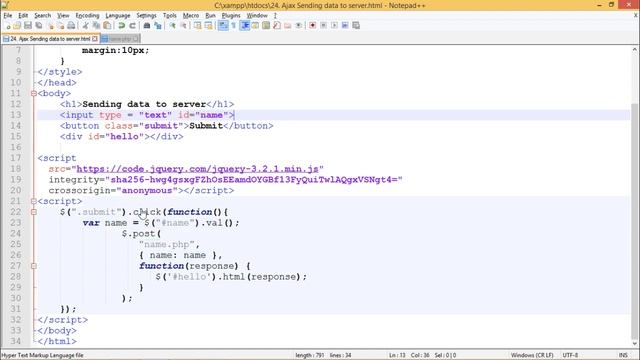The image size is (640, 360).
Task: Click scroll up arrow on the vertical scrollbar
Action: tap(635, 50)
